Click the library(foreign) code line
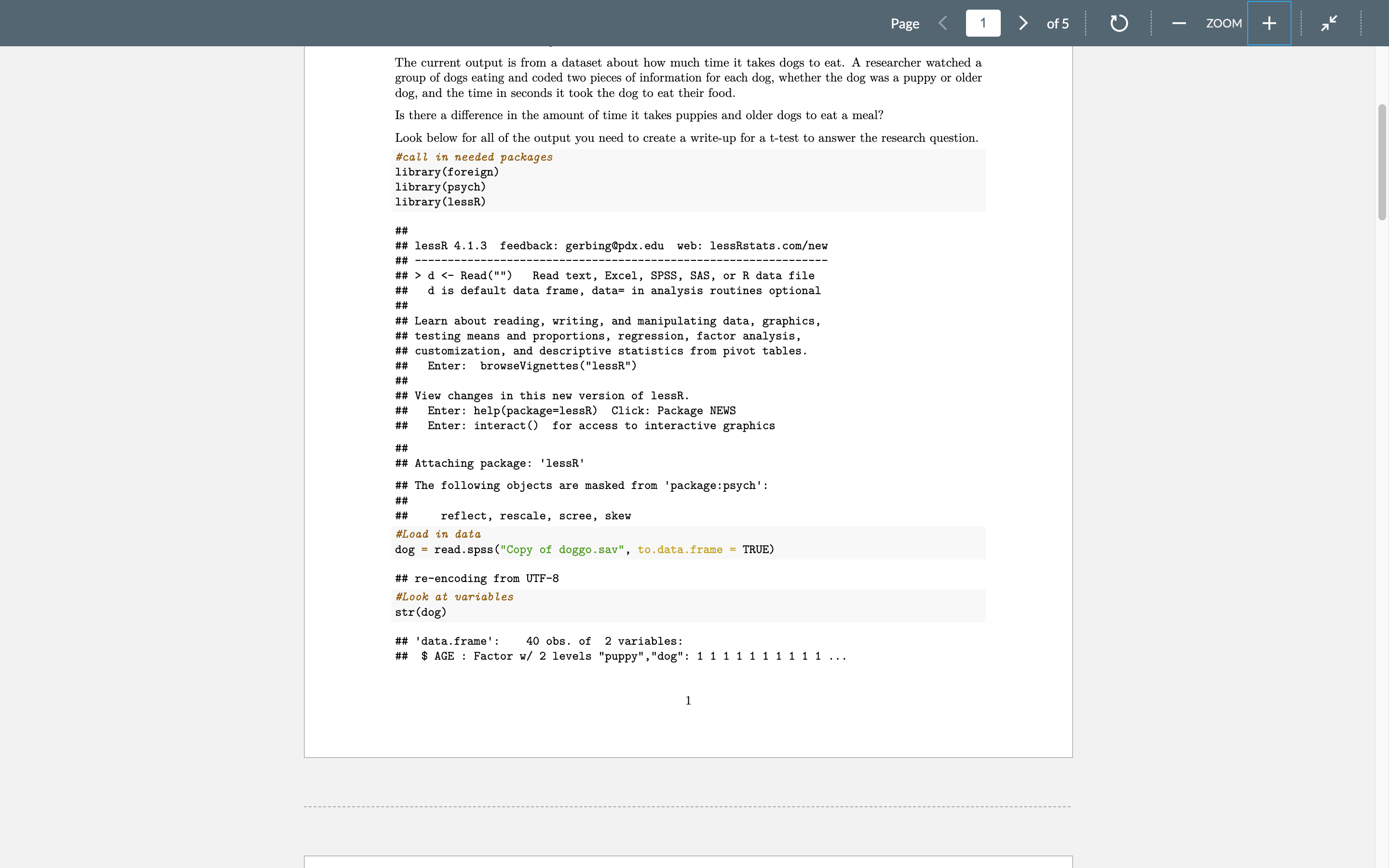Viewport: 1389px width, 868px height. click(447, 172)
